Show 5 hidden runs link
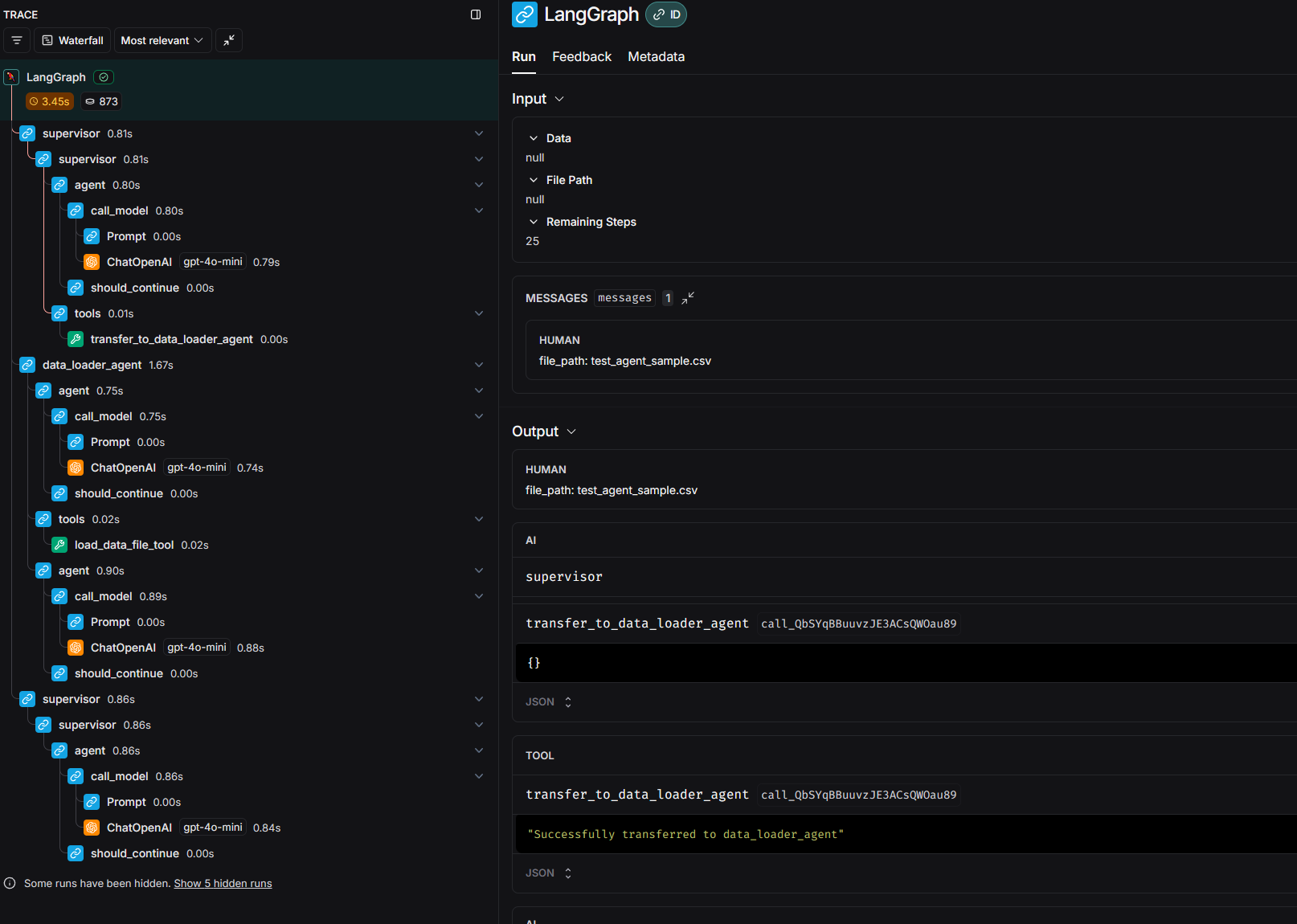The height and width of the screenshot is (924, 1297). (x=223, y=883)
